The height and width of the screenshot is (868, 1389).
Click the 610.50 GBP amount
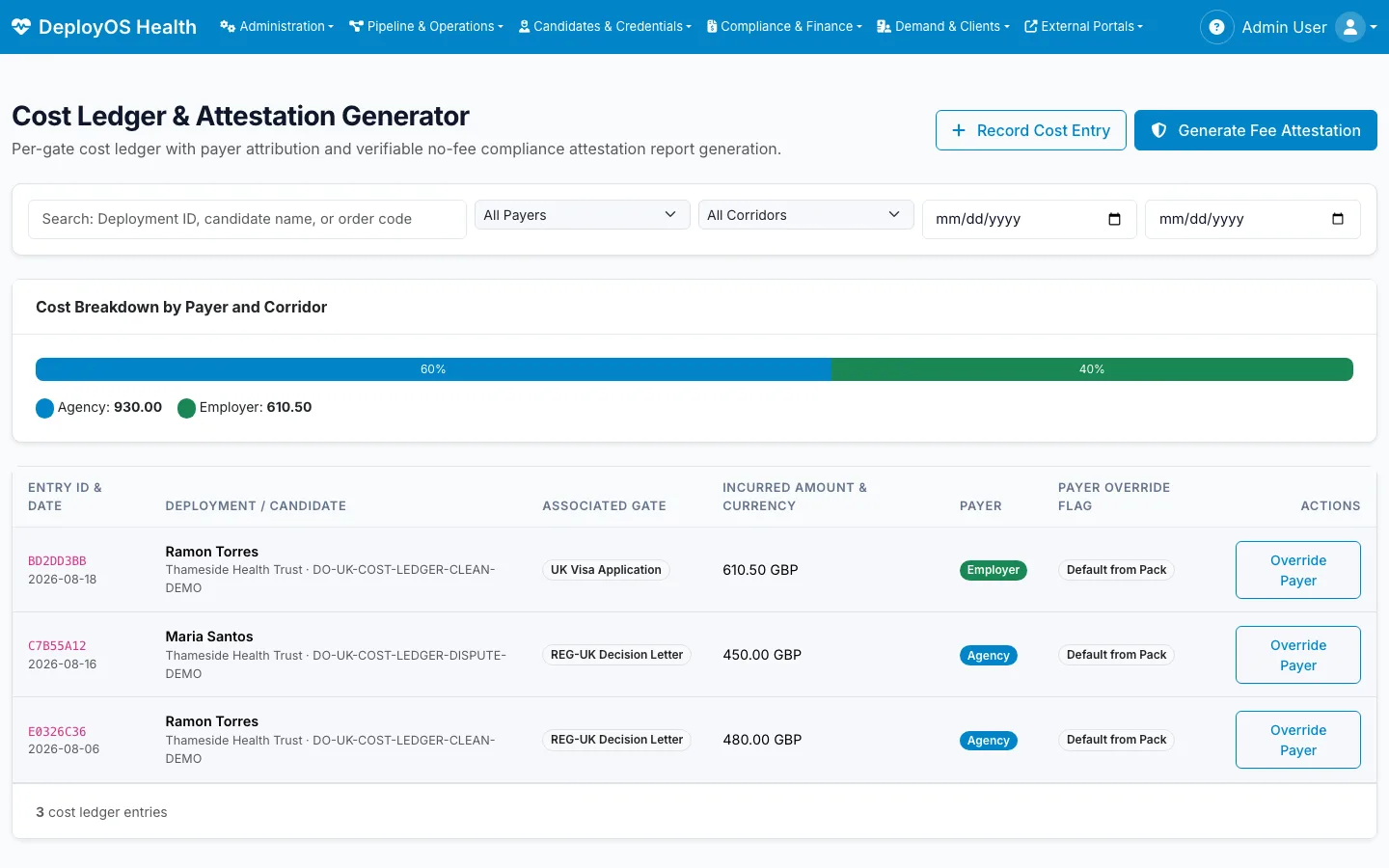point(760,570)
